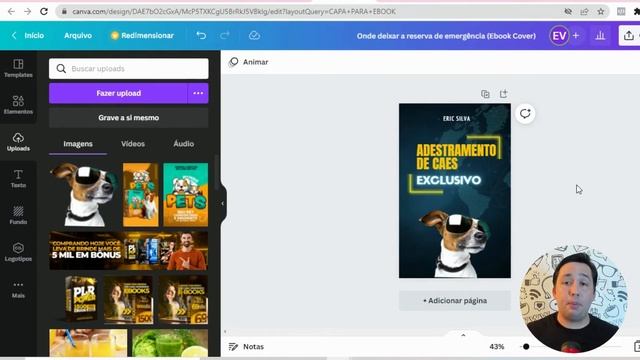640x360 pixels.
Task: Click the EXCLUSIVO text on canvas
Action: 449,180
